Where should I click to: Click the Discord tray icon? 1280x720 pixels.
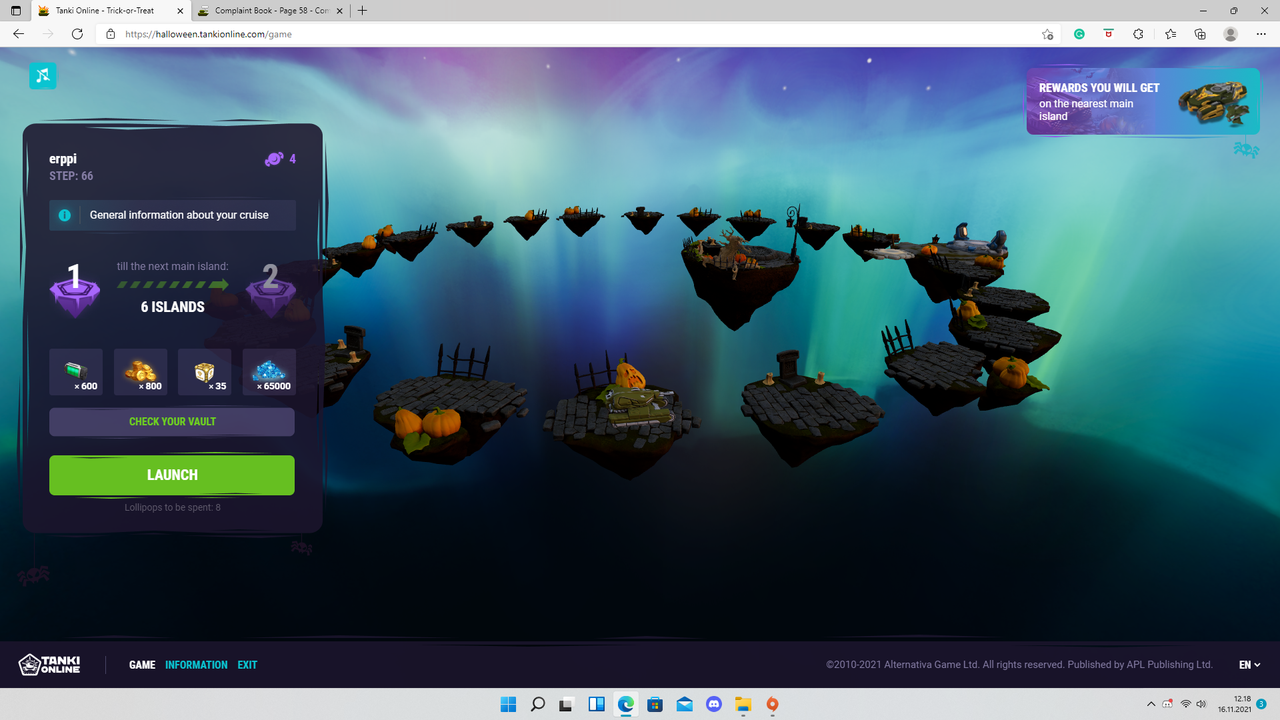point(1167,704)
